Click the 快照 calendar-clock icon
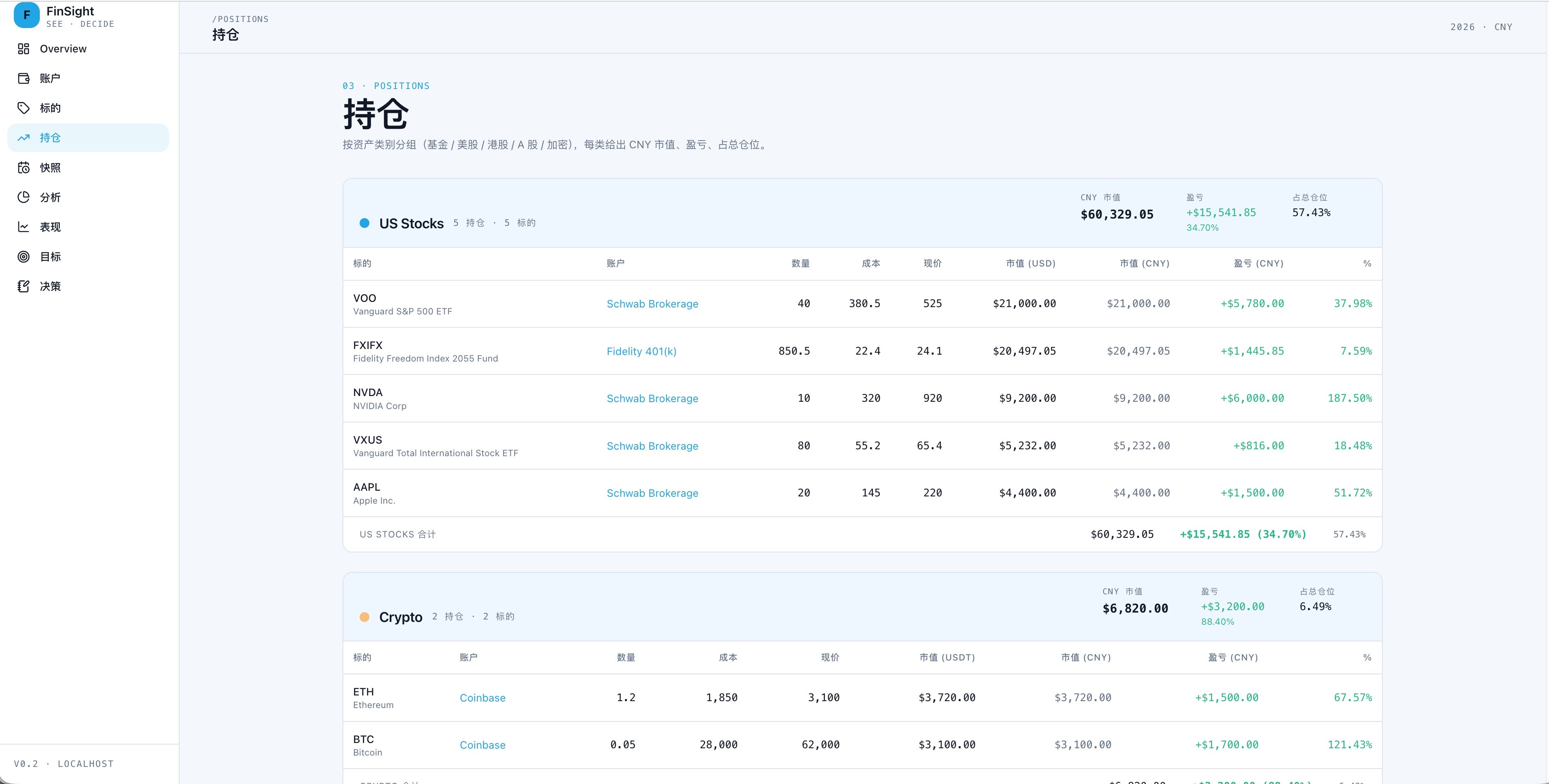 coord(24,168)
